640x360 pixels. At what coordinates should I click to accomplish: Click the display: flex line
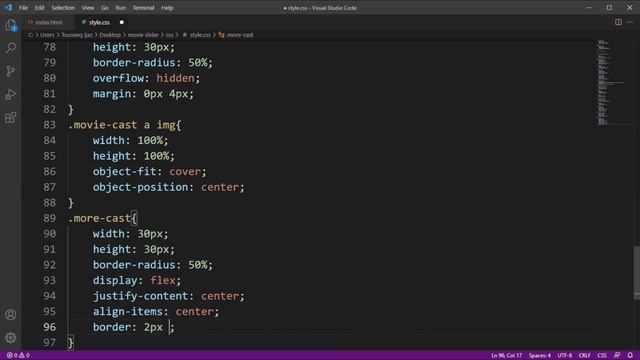click(x=137, y=281)
